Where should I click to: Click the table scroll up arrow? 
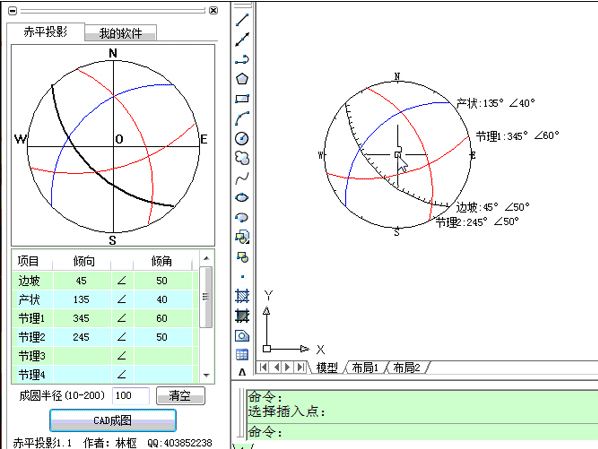[x=206, y=258]
